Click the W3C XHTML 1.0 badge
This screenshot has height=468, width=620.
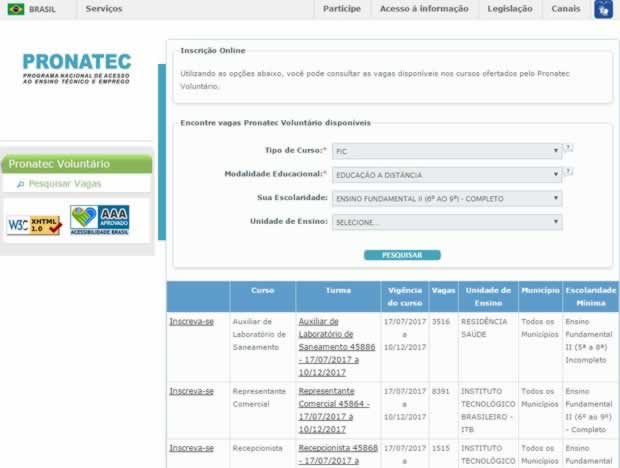point(35,224)
